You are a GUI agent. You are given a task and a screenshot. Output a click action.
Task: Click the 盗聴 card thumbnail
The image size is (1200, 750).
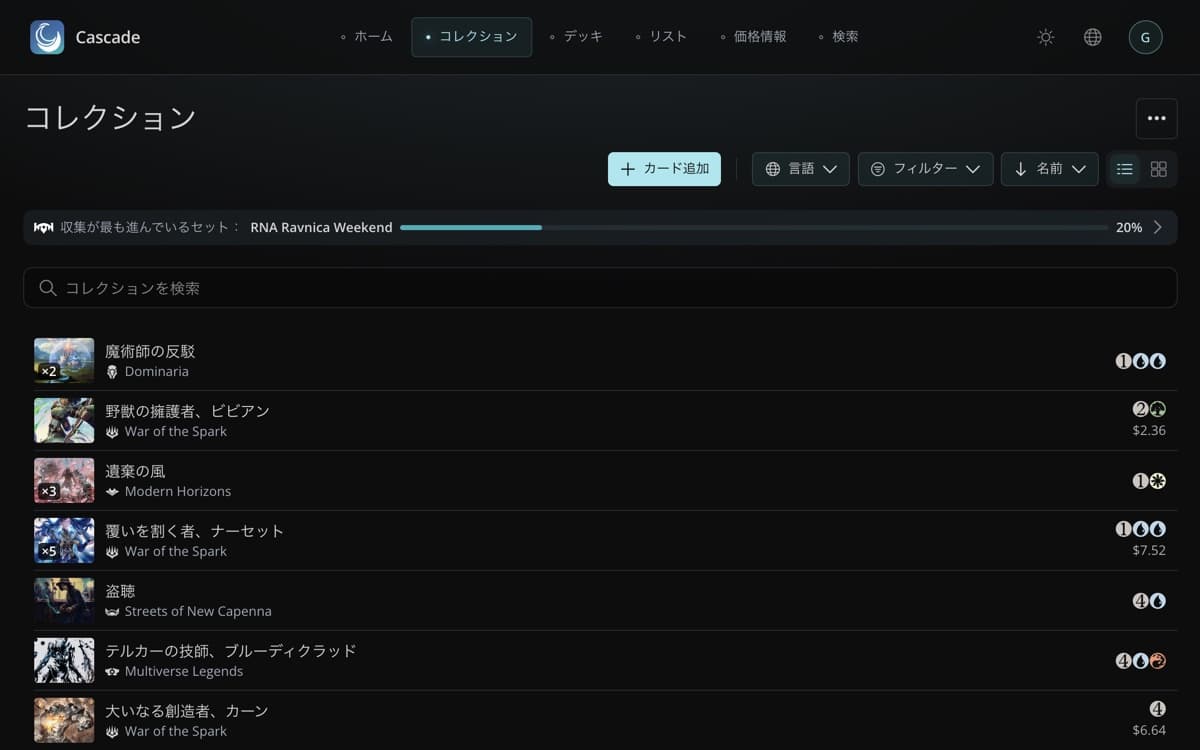[64, 601]
